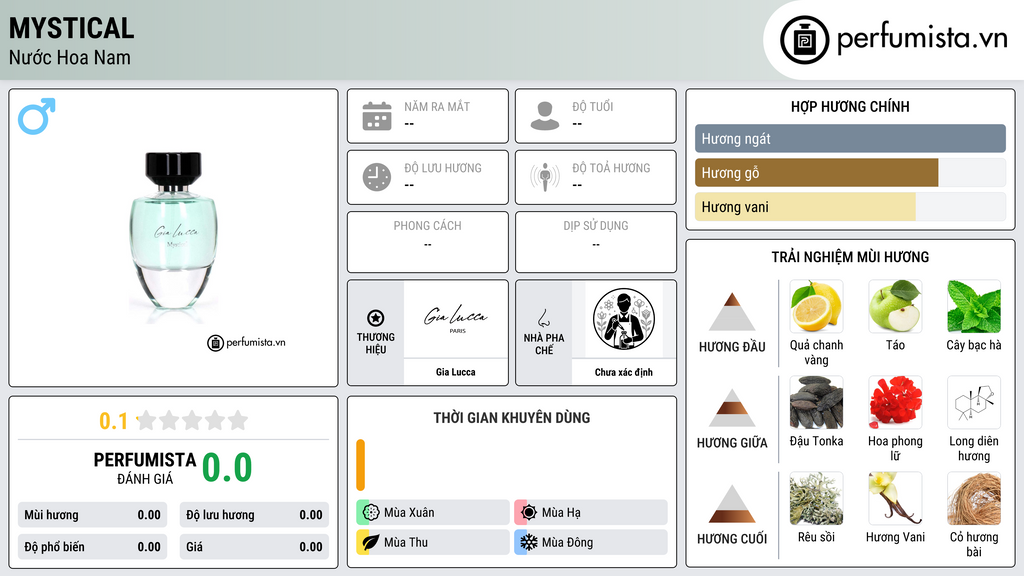Viewport: 1024px width, 576px height.
Task: Click the Táo green apple image
Action: pos(895,307)
